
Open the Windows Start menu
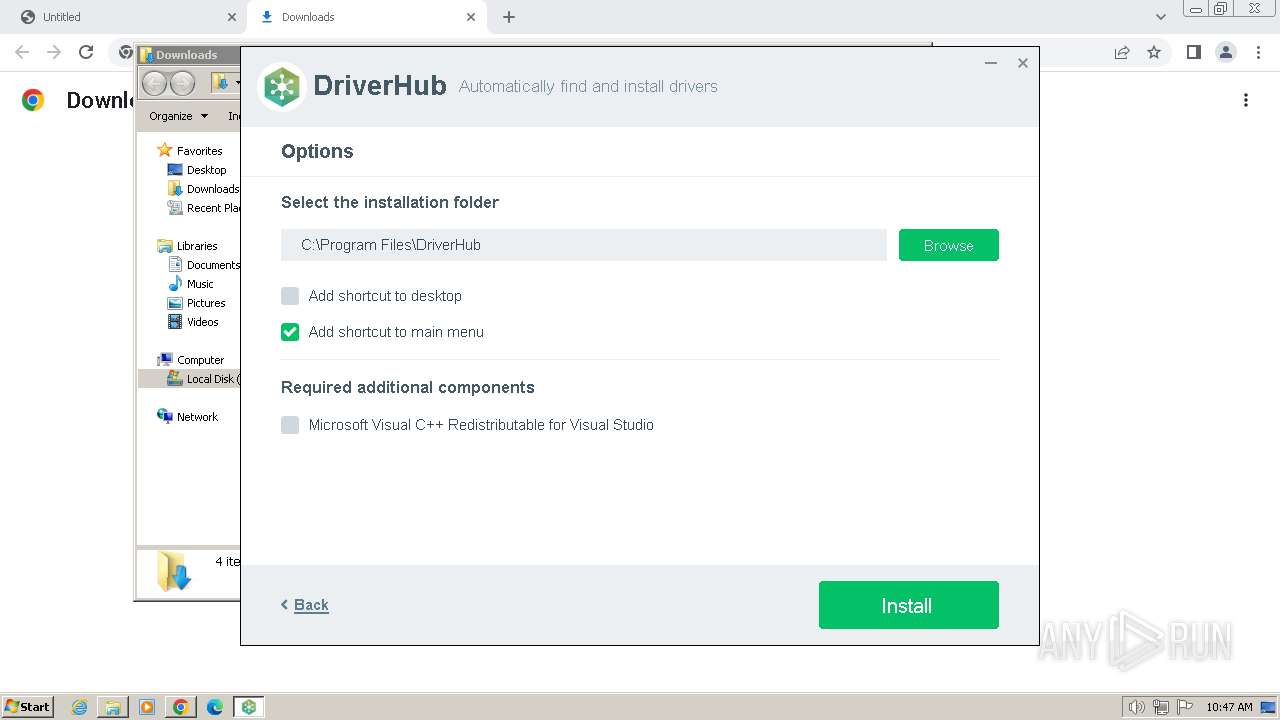tap(27, 707)
